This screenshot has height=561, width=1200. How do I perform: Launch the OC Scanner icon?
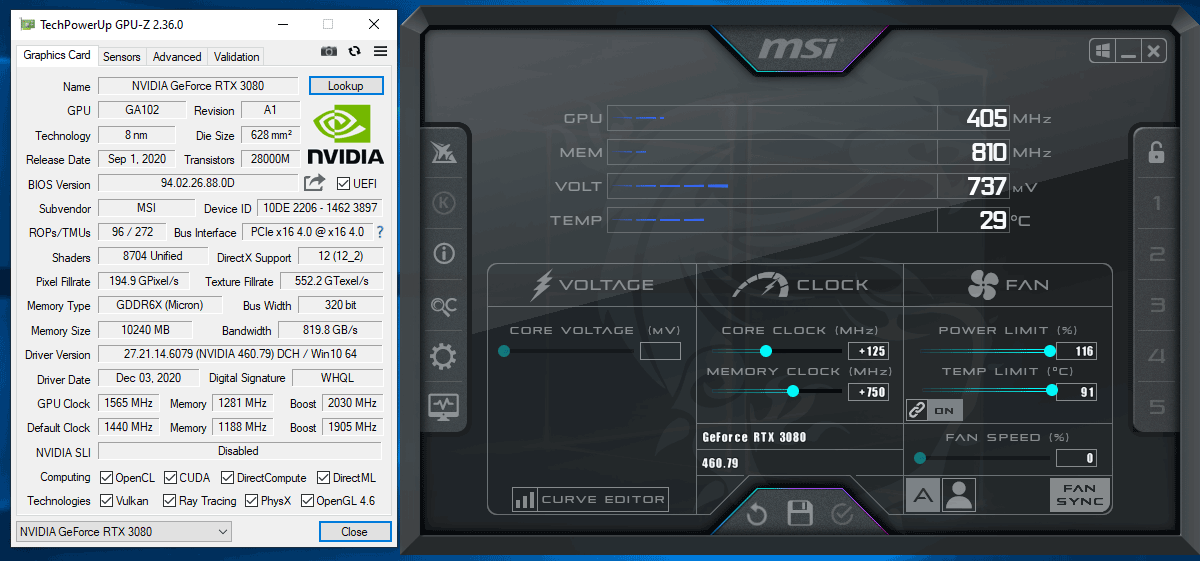pyautogui.click(x=443, y=305)
